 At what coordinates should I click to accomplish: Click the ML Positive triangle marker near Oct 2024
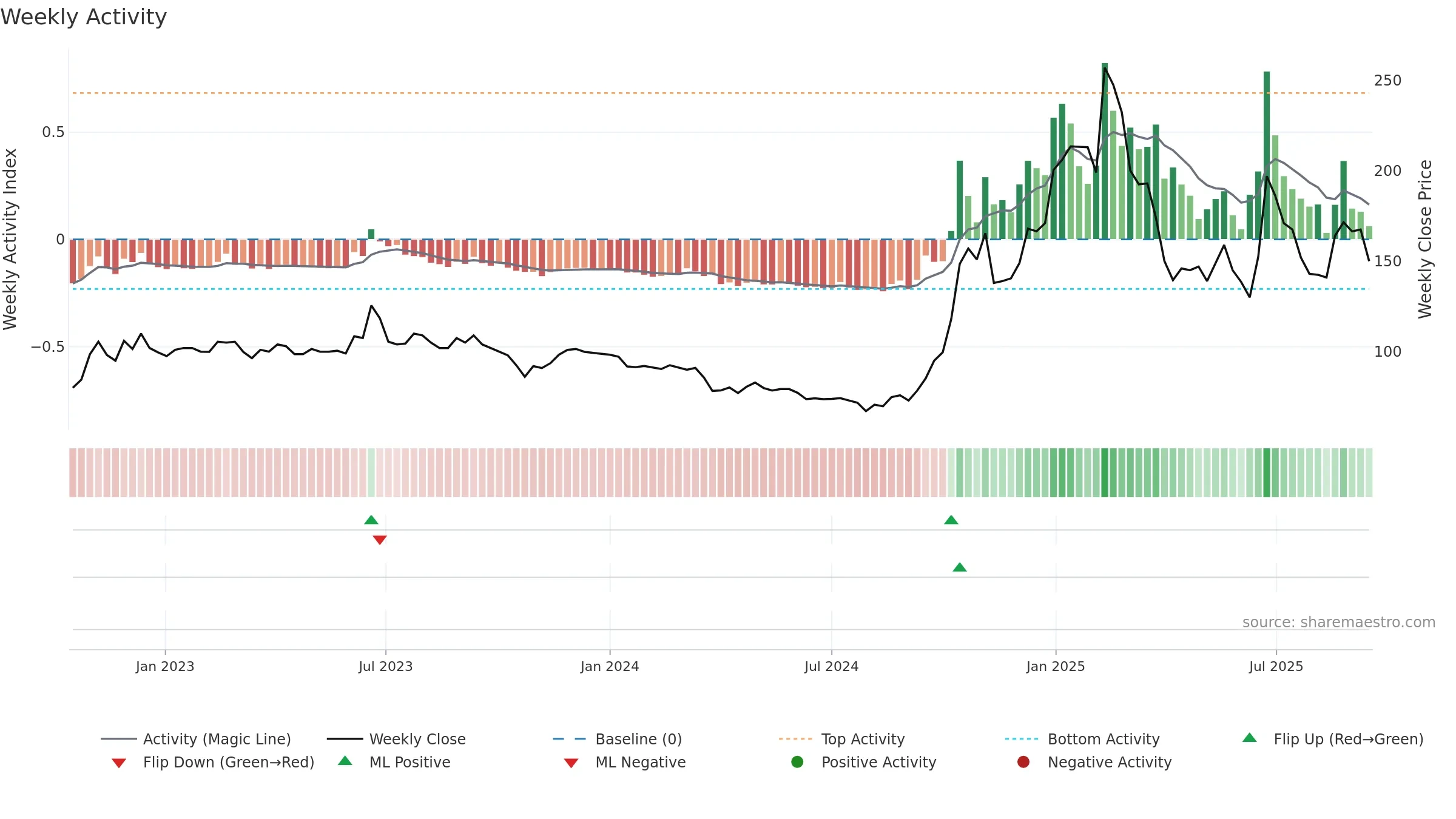(x=960, y=567)
